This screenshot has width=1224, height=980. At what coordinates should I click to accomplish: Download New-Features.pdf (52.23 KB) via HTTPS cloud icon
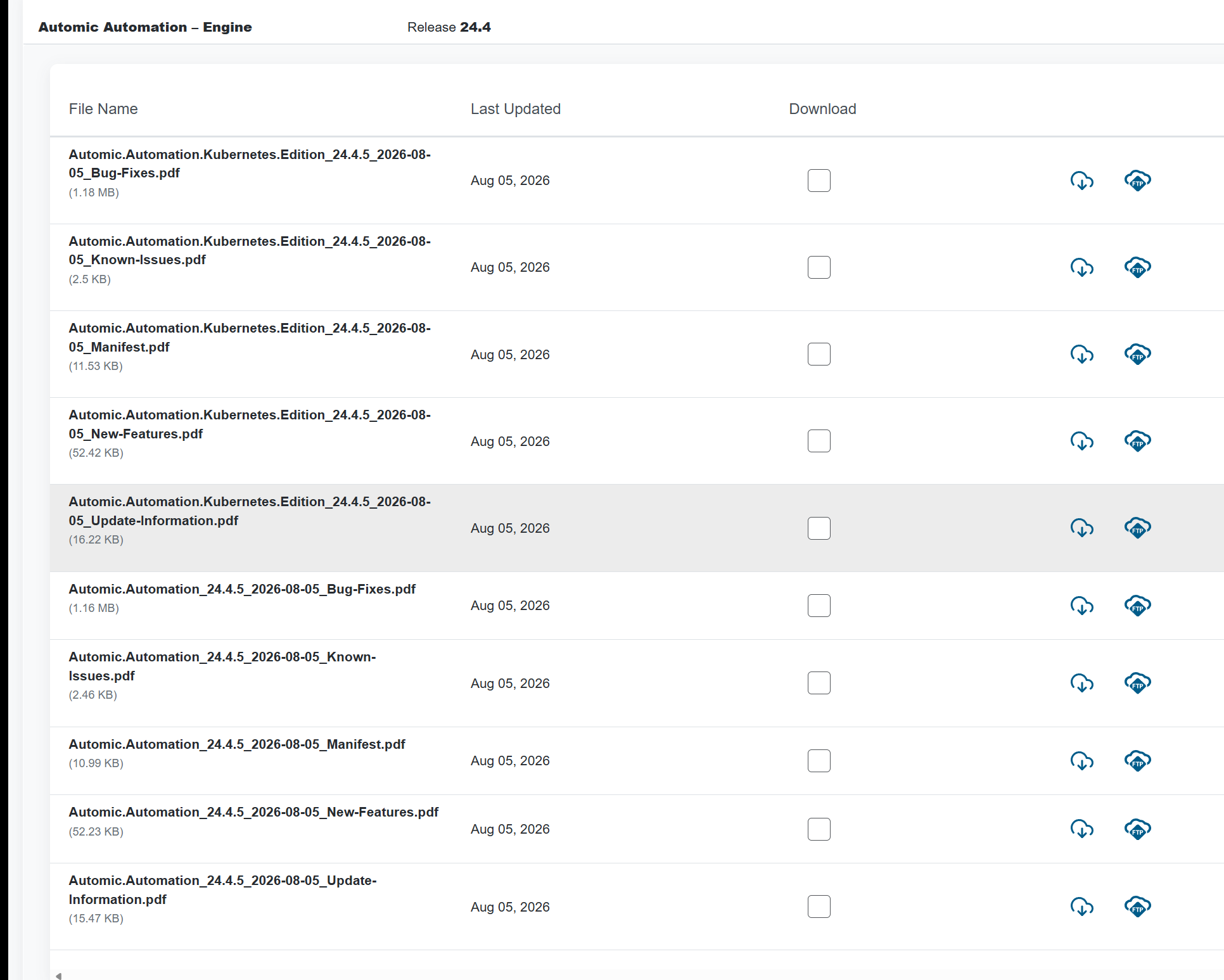pyautogui.click(x=1082, y=829)
